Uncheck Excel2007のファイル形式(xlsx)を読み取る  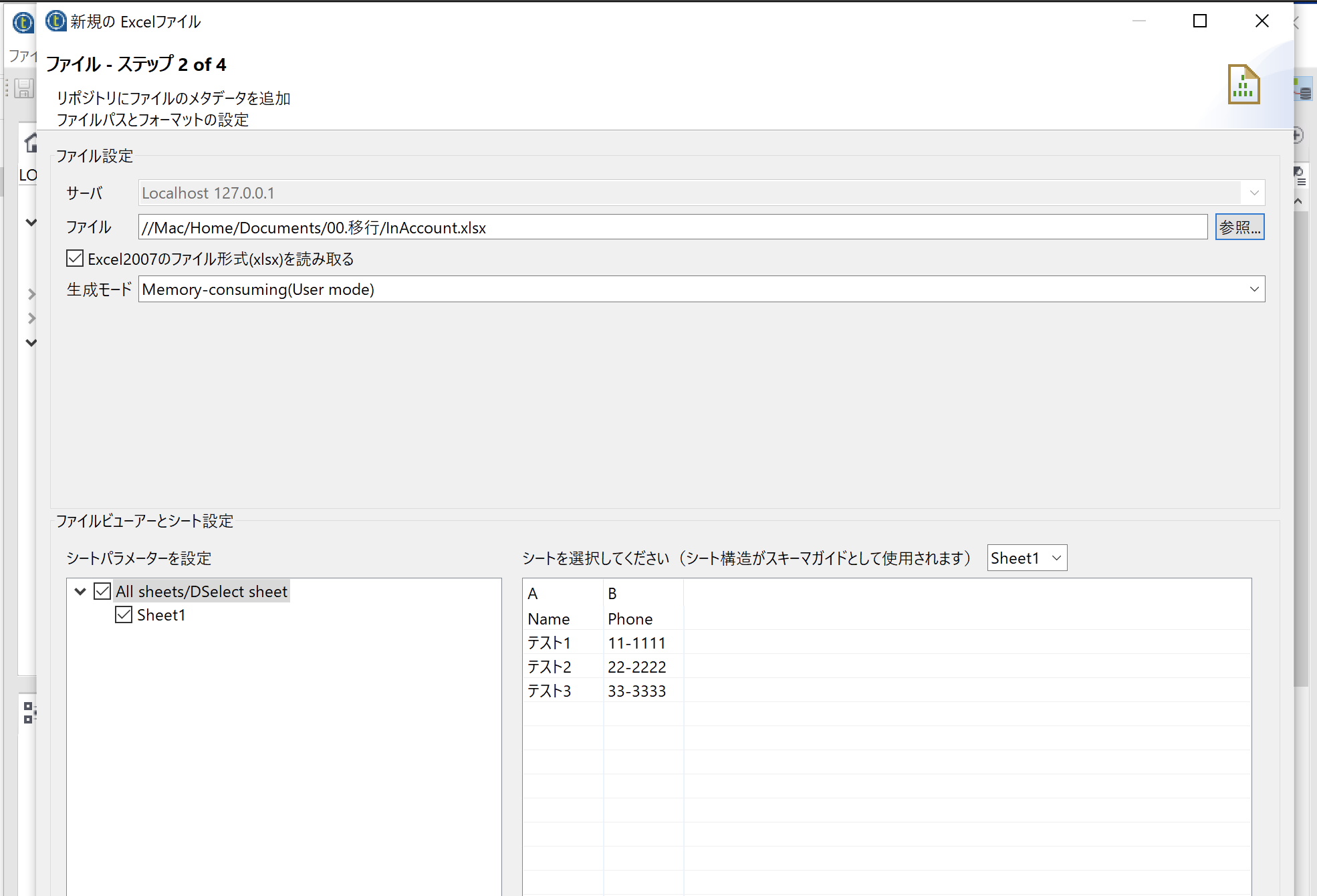tap(74, 258)
